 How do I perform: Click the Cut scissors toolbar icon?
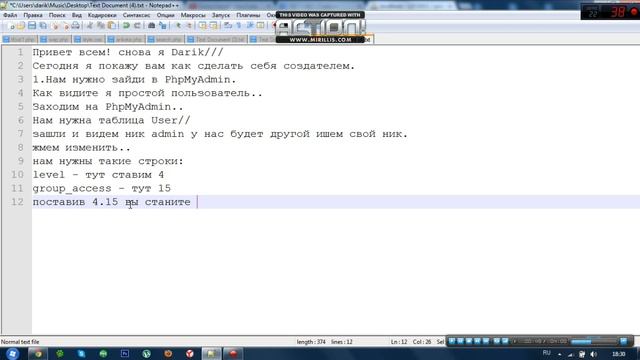click(x=90, y=26)
